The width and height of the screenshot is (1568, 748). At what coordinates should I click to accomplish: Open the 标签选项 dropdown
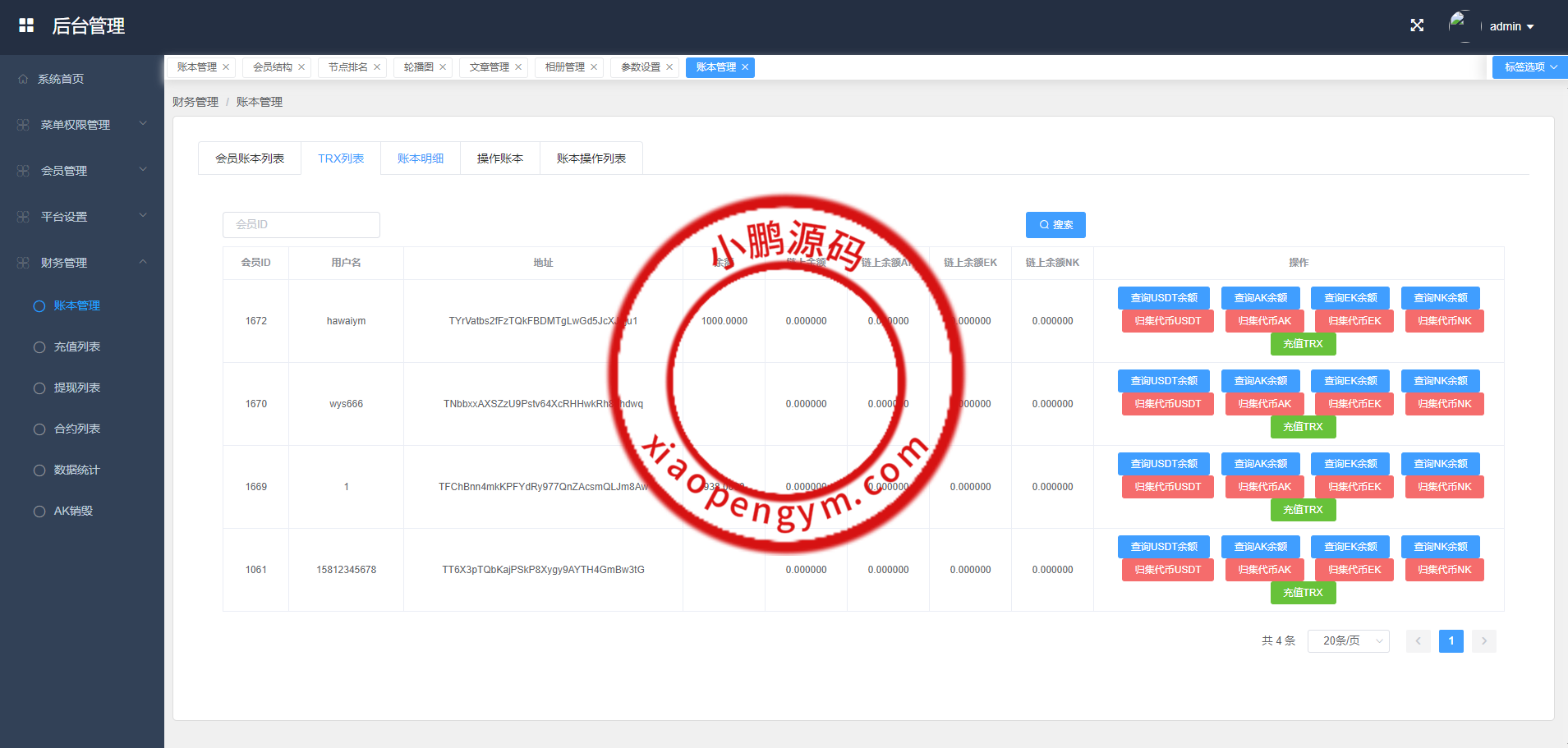point(1529,67)
